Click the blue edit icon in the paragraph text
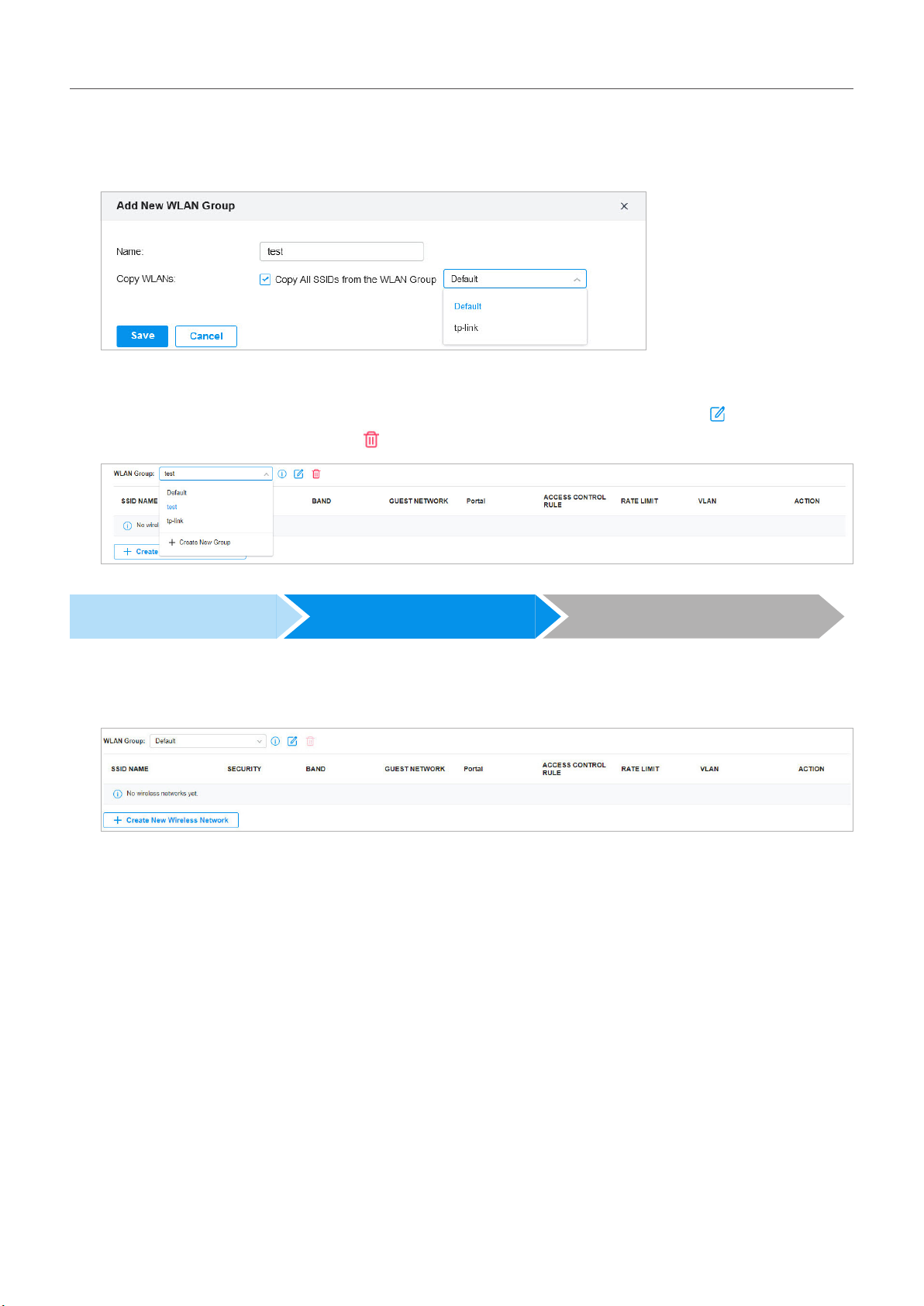Viewport: 924px width, 1306px height. coord(718,414)
